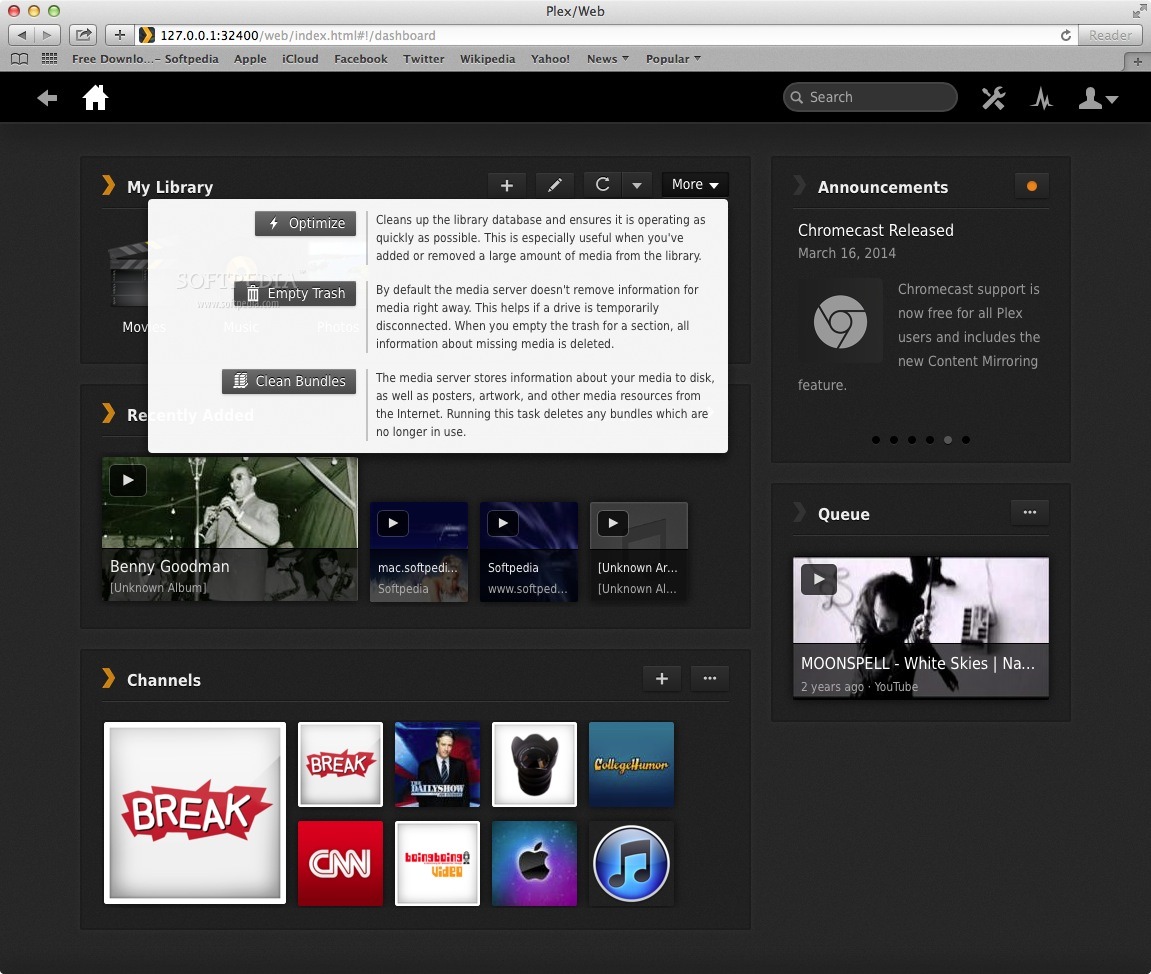1151x974 pixels.
Task: Collapse the My Library section chevron
Action: coord(109,186)
